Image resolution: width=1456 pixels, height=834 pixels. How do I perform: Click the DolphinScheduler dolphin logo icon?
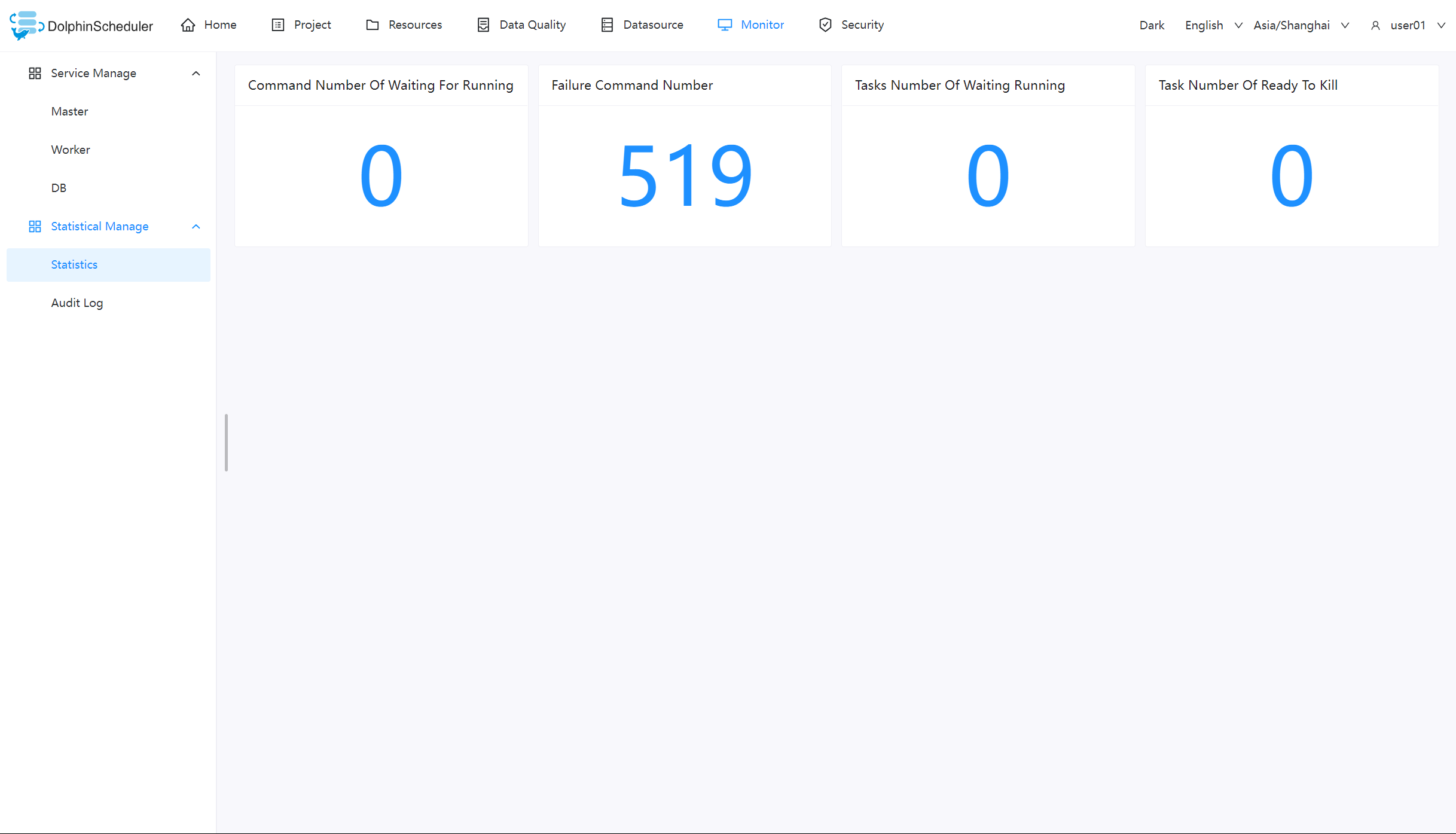point(26,25)
